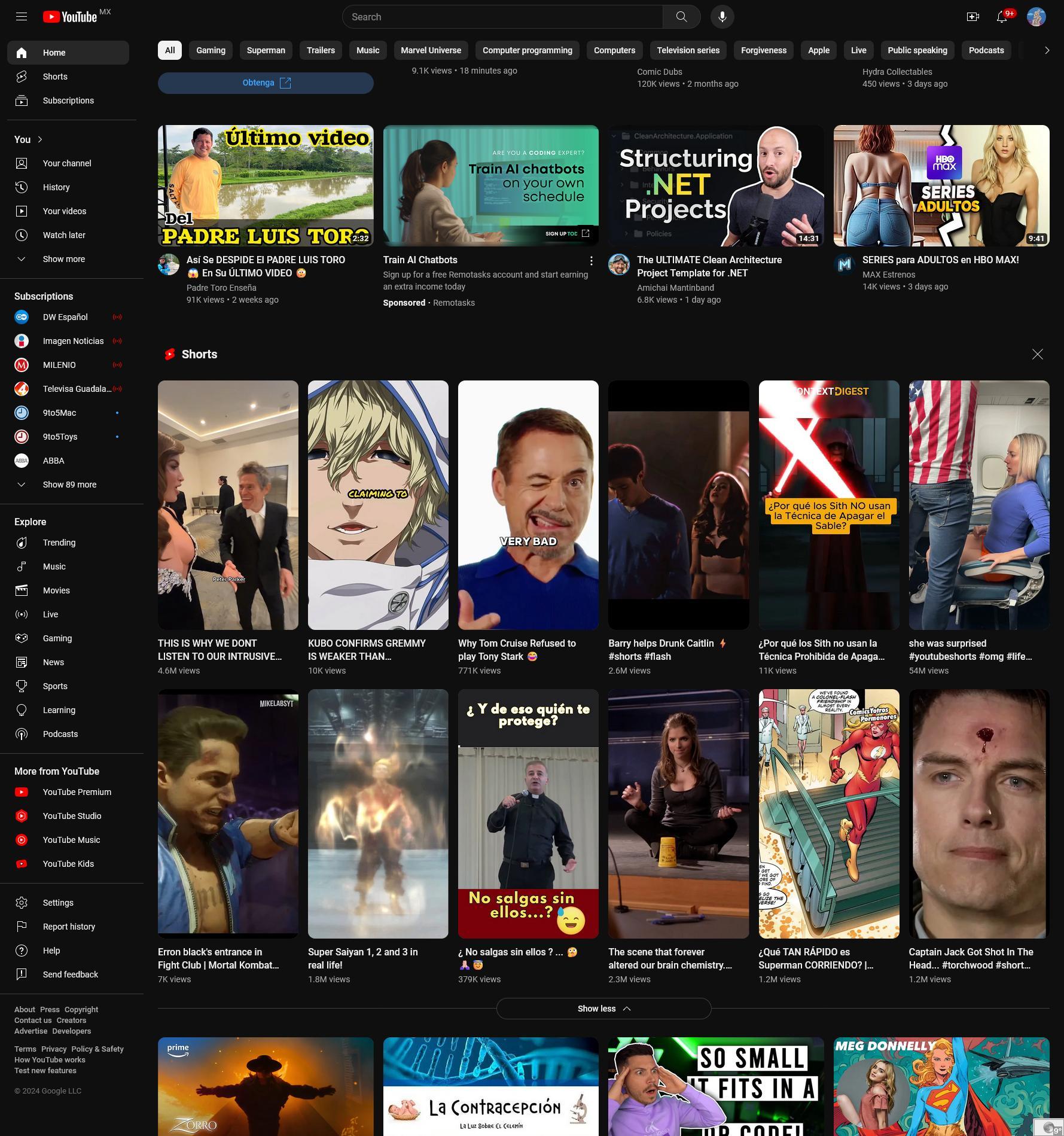Select the Public speaking chip
Image resolution: width=1064 pixels, height=1136 pixels.
pyautogui.click(x=917, y=50)
